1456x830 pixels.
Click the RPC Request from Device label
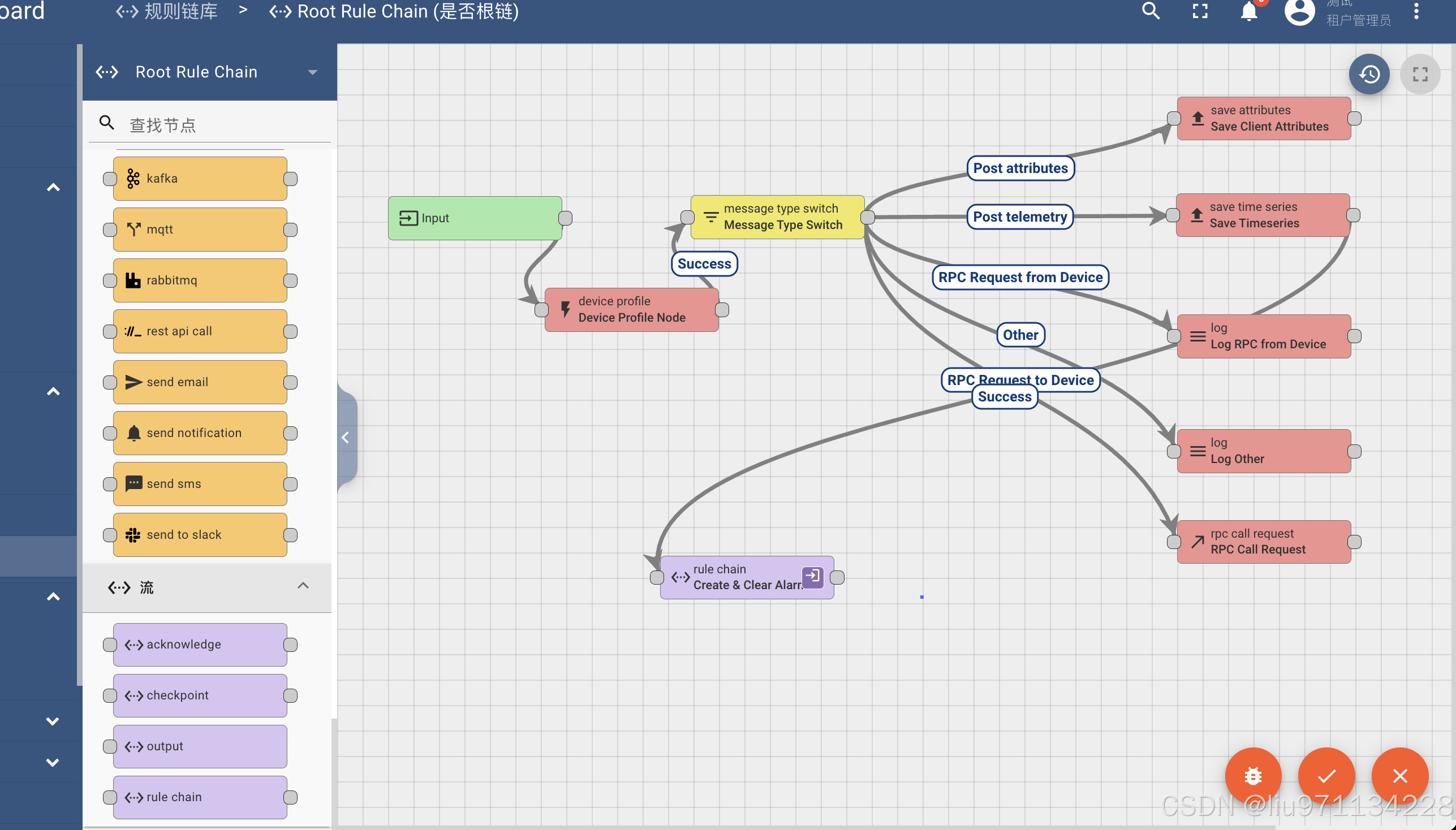(x=1020, y=278)
